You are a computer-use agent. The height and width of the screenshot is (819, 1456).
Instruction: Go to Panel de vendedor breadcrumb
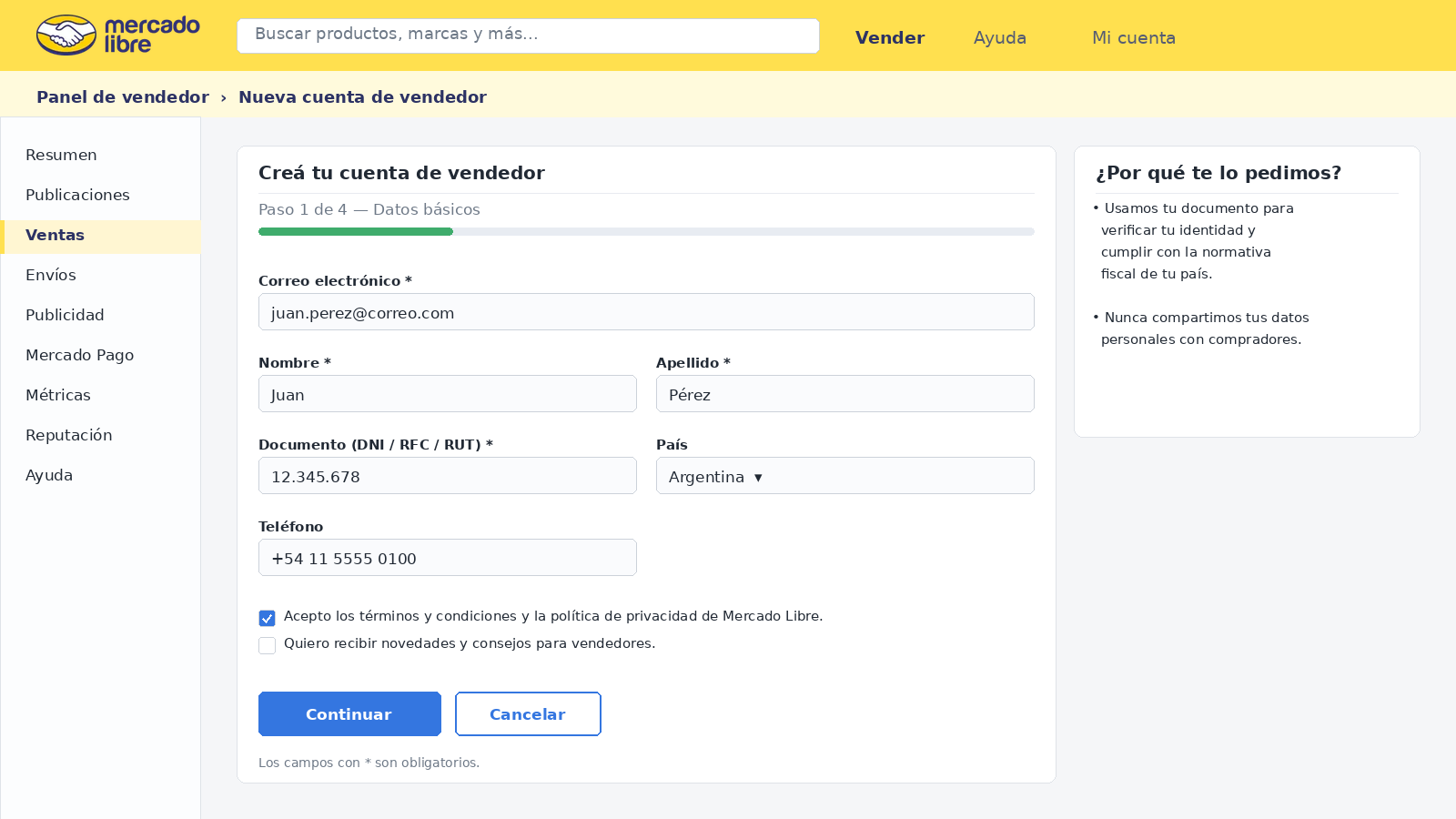[x=123, y=96]
